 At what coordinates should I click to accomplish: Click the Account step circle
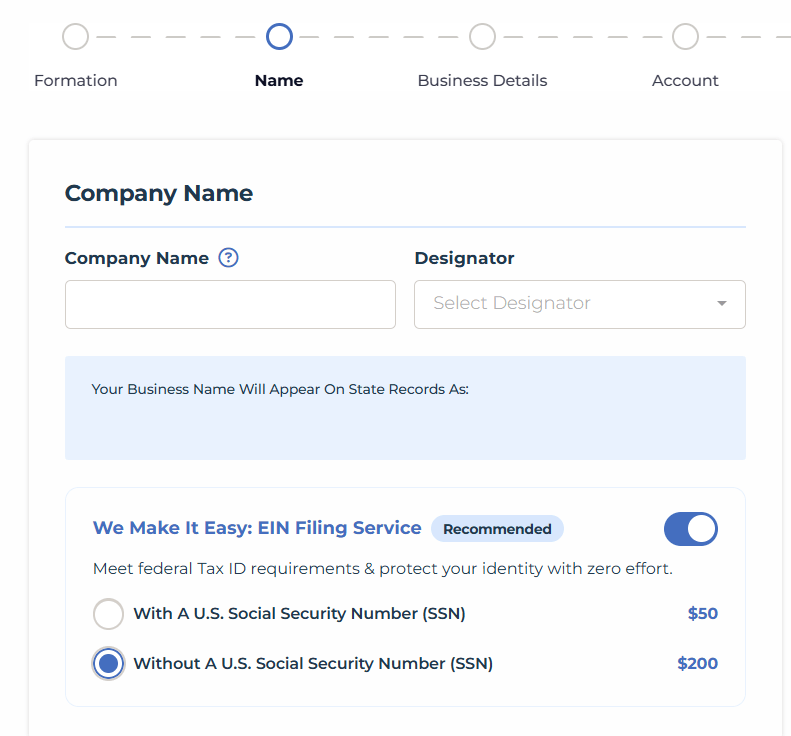[x=685, y=36]
